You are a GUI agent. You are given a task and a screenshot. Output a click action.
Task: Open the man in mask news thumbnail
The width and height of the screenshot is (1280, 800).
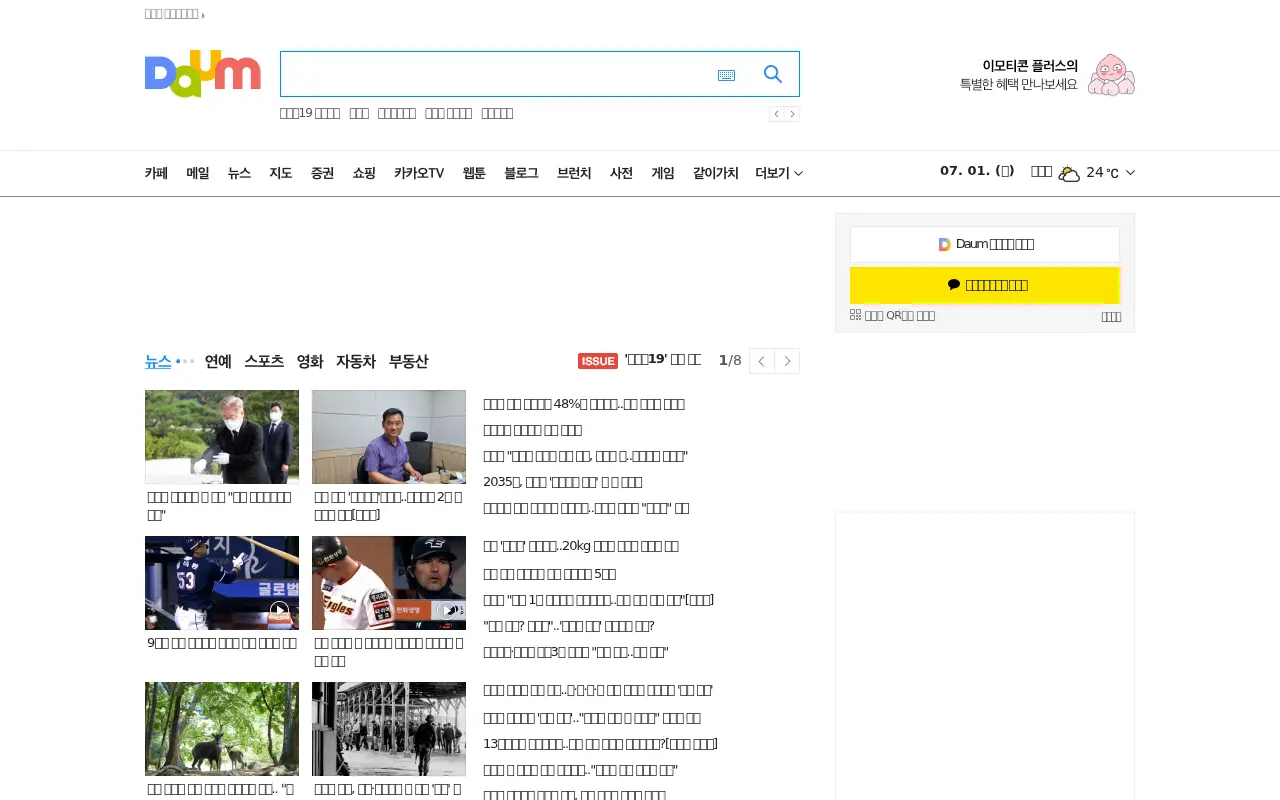222,437
